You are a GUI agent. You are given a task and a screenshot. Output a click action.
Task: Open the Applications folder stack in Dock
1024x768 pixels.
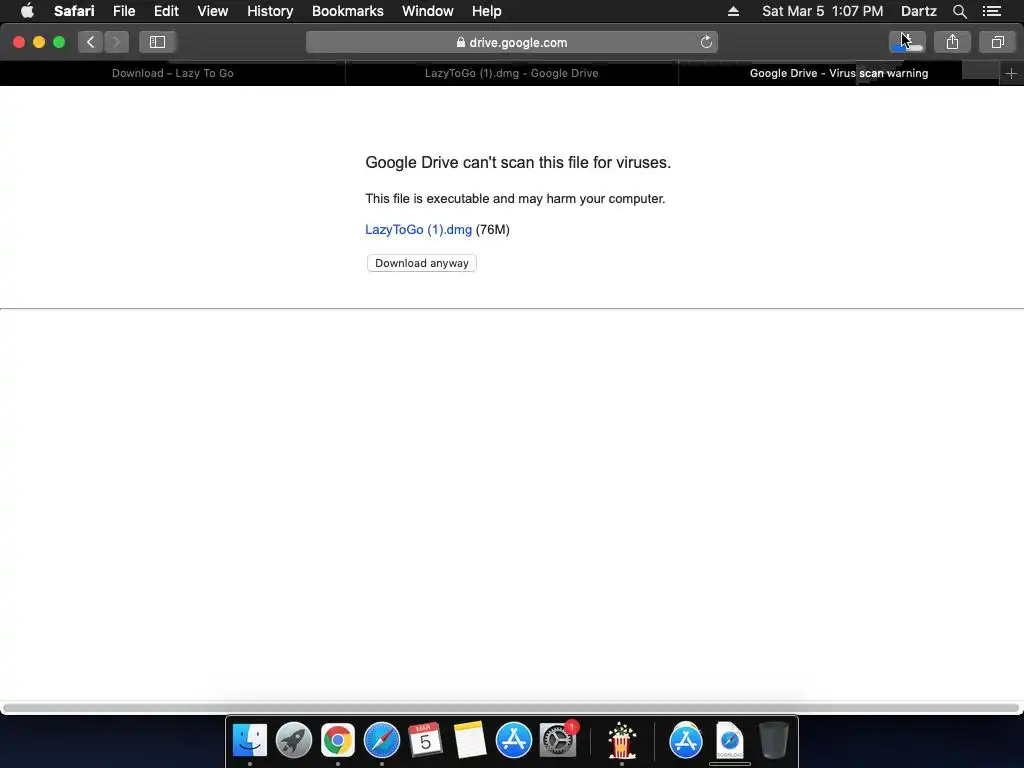pos(685,741)
